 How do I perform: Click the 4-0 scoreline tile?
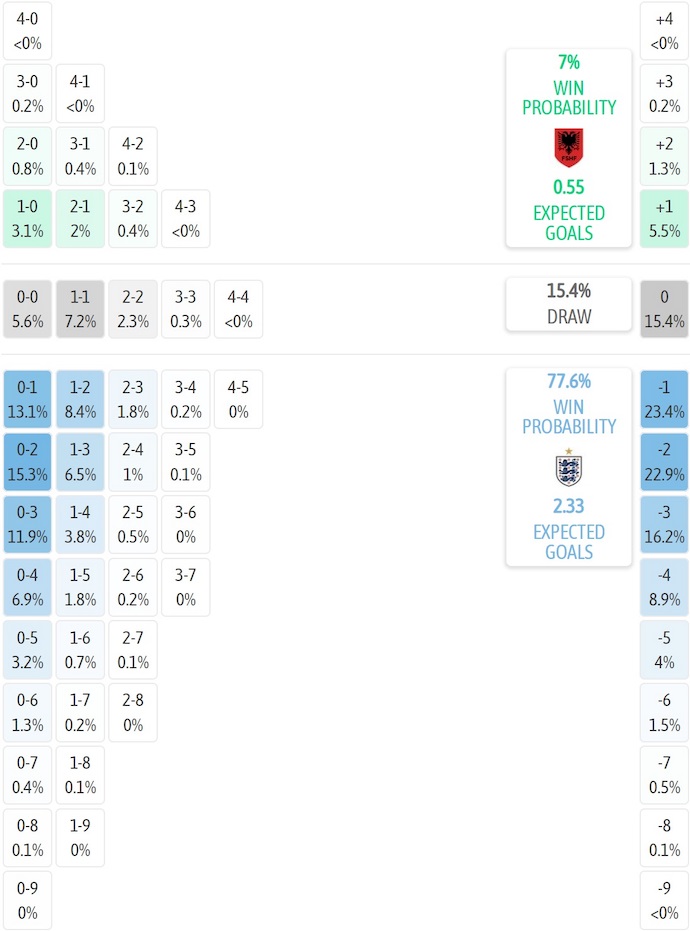click(x=28, y=31)
